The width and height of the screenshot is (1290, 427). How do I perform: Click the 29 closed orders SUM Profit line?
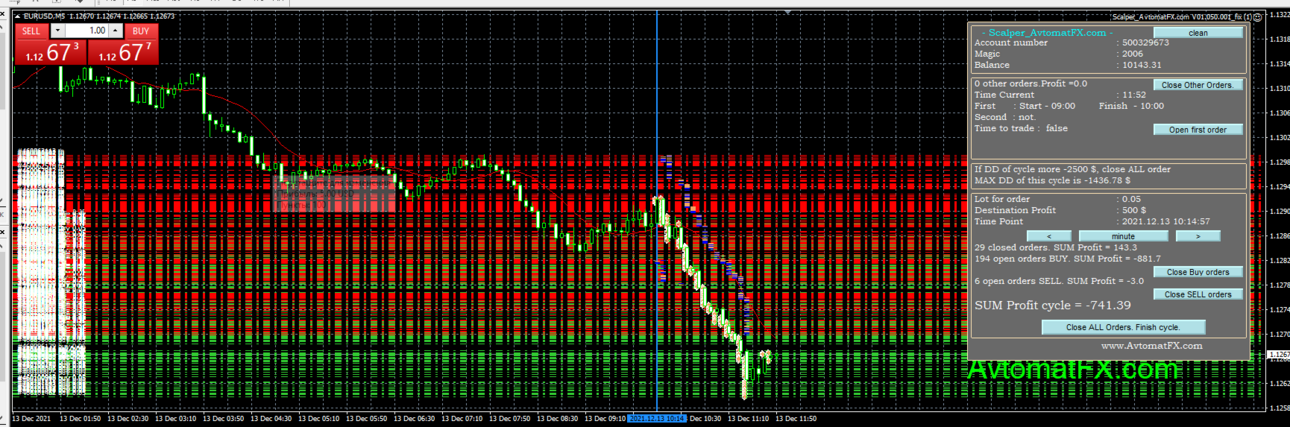click(x=1056, y=247)
